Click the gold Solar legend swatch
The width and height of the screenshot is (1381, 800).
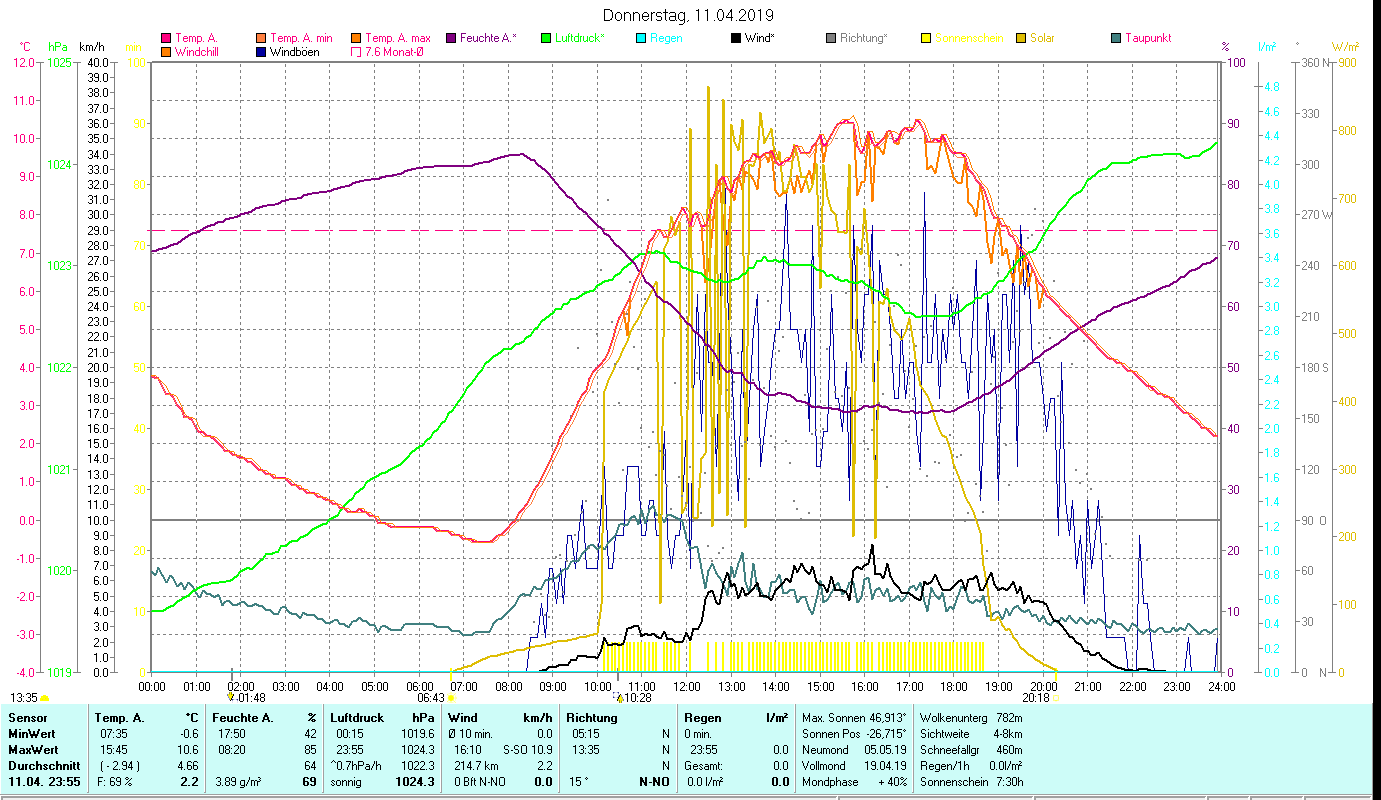[x=1019, y=38]
